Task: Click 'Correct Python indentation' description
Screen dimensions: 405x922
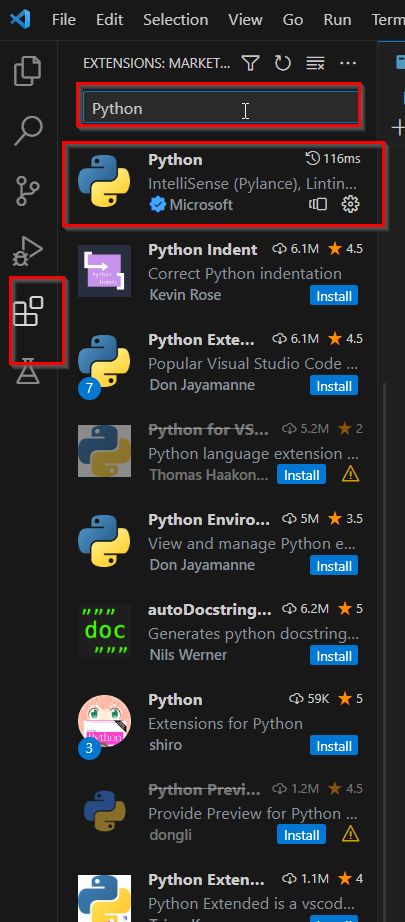Action: coord(245,273)
